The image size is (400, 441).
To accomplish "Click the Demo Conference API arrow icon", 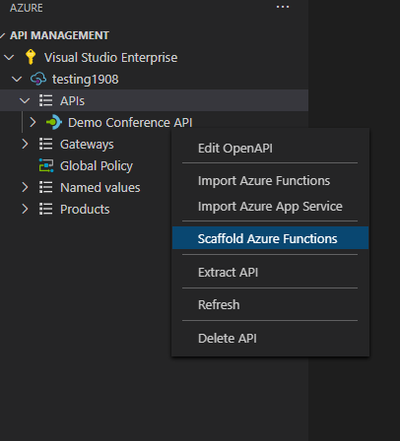I will pos(54,122).
